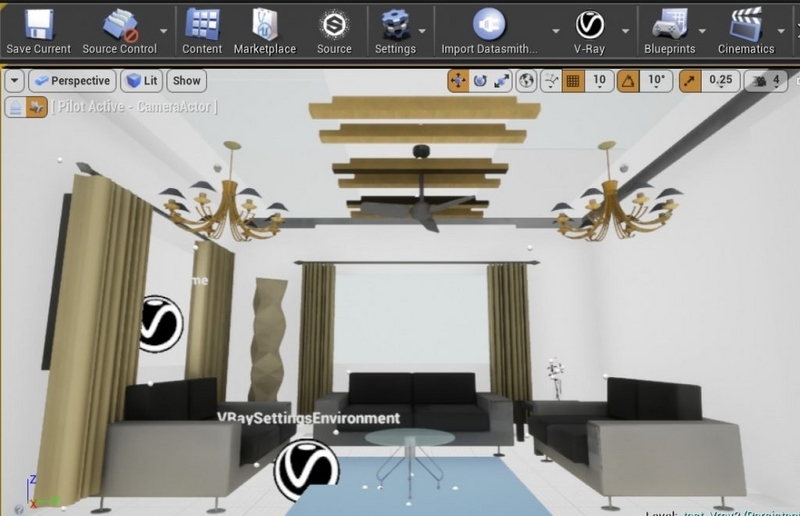Open Source Control toolbar button
This screenshot has height=516, width=800.
(x=119, y=32)
